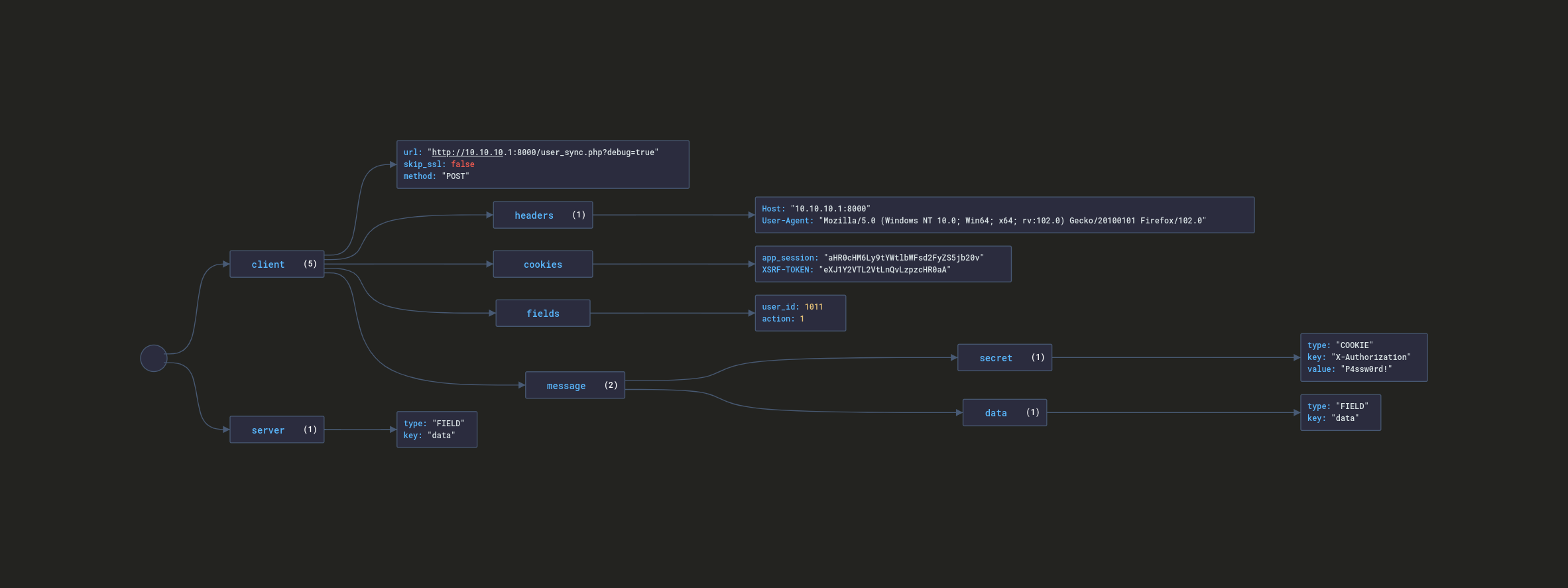Image resolution: width=1568 pixels, height=588 pixels.
Task: Select the message node
Action: pyautogui.click(x=575, y=385)
